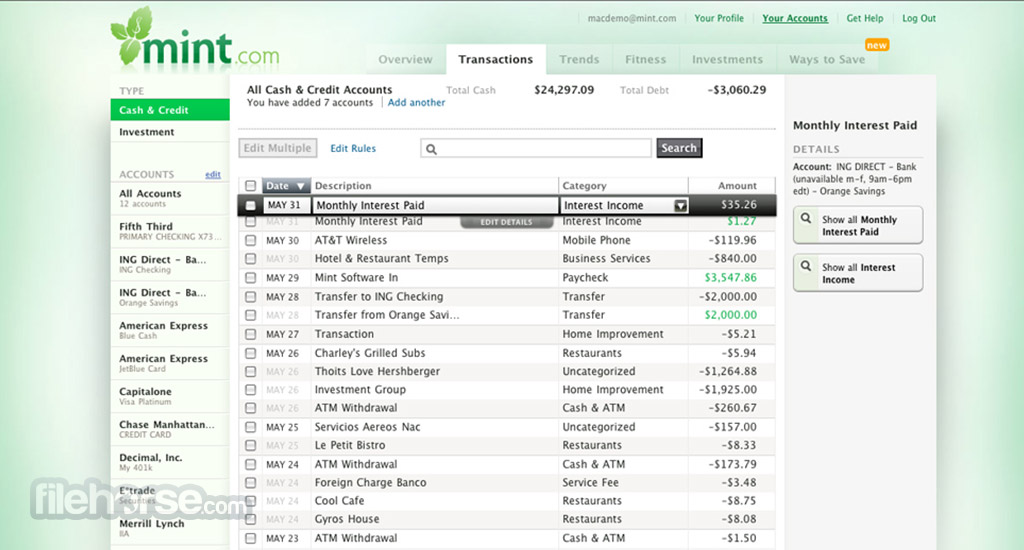Click the Get Help link
The image size is (1024, 550).
(x=865, y=18)
